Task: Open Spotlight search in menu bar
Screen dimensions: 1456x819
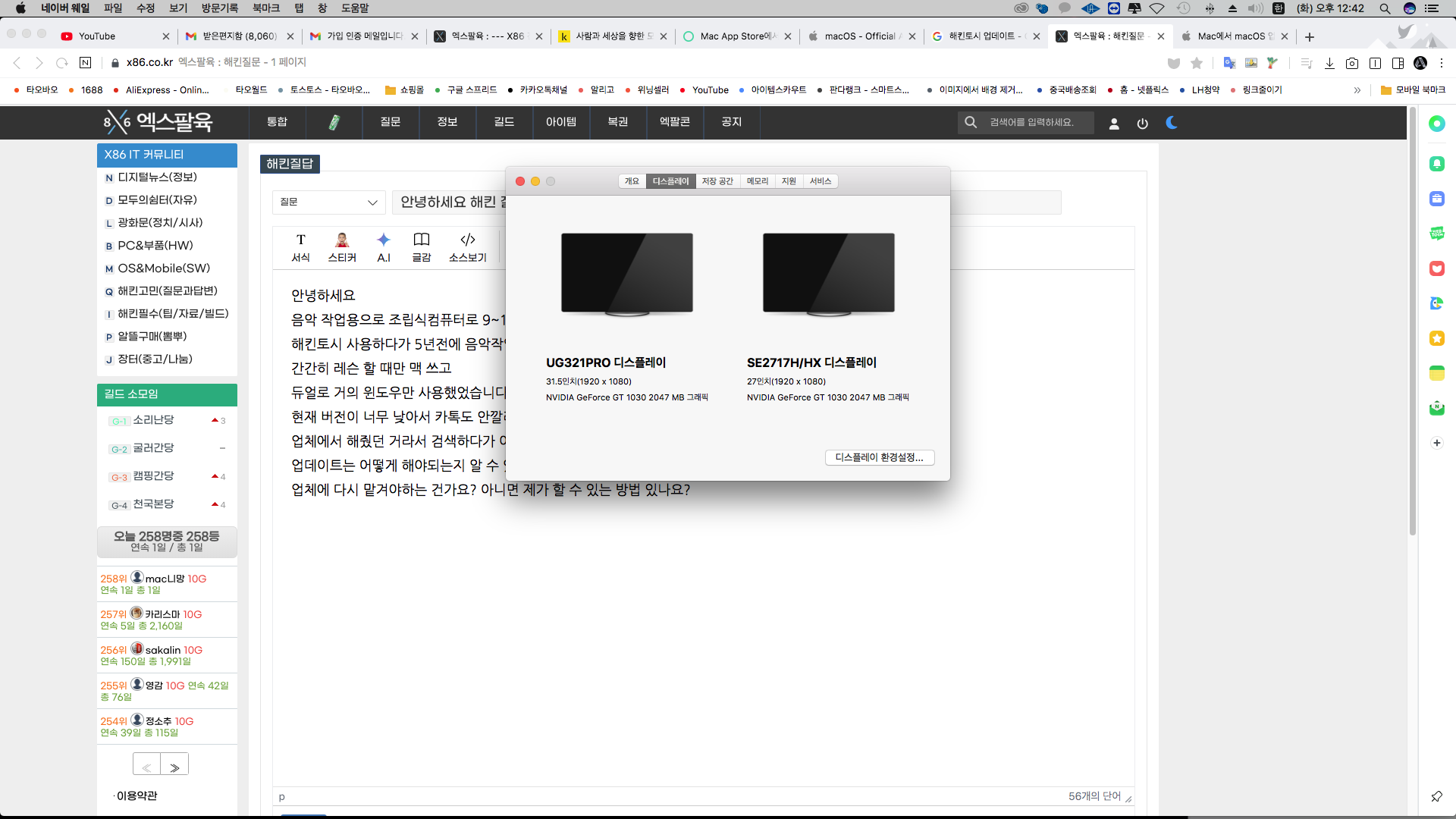Action: pyautogui.click(x=1385, y=8)
